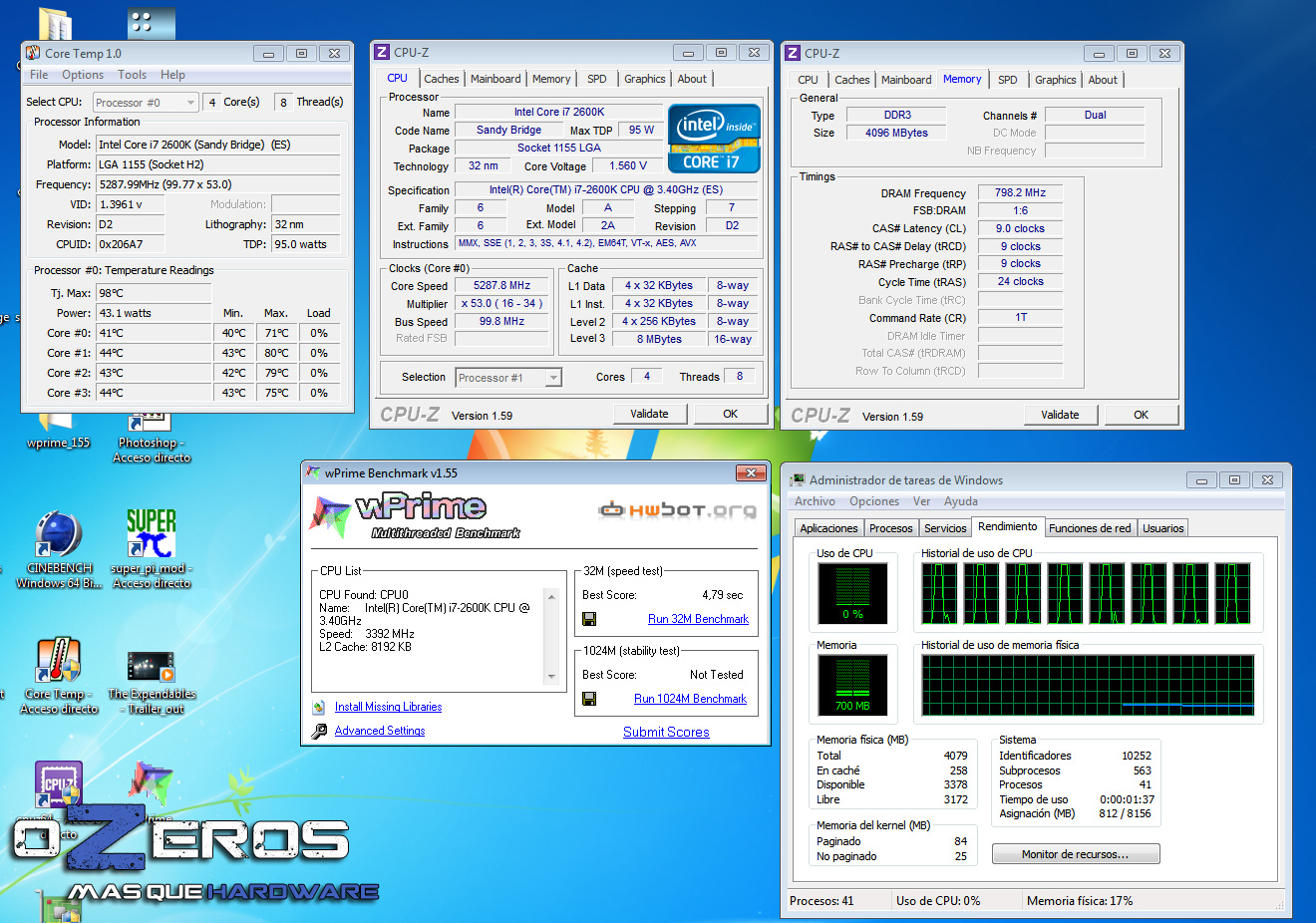Click the Core Temp title bar icon
Image resolution: width=1316 pixels, height=923 pixels.
(x=33, y=53)
